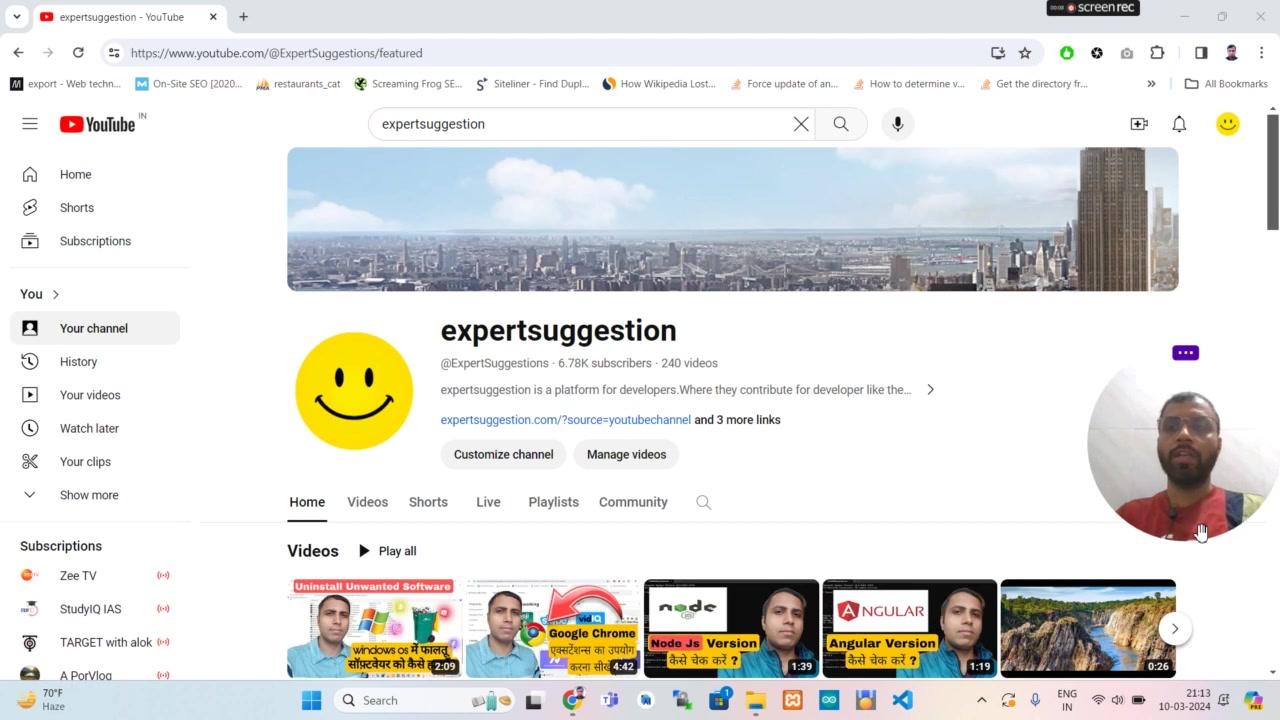Screen dimensions: 1280x720
Task: Click the Manage videos button
Action: pos(626,454)
